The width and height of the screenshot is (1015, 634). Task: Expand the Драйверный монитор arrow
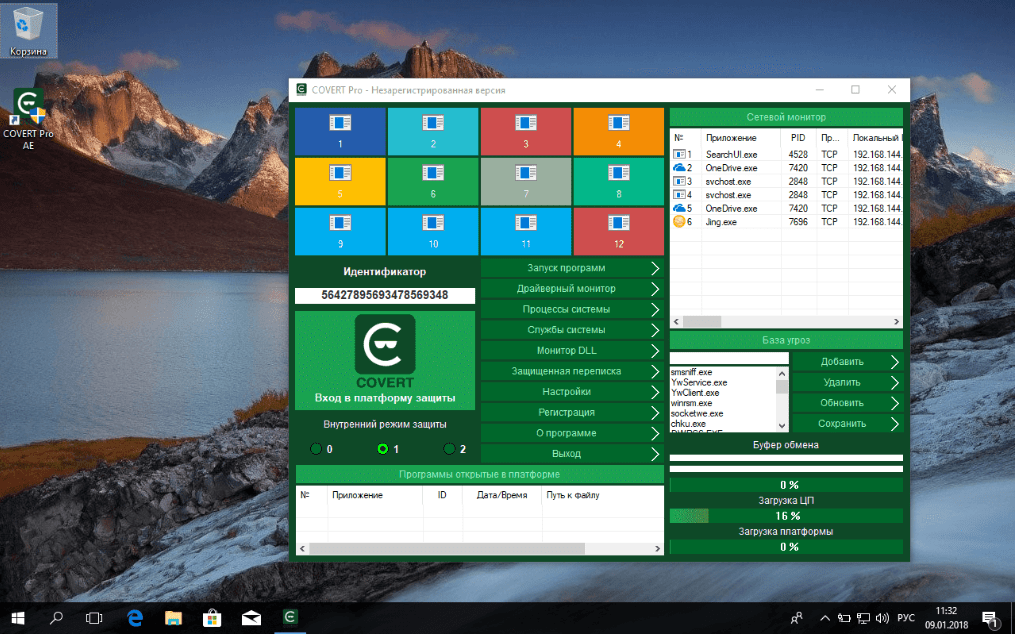pyautogui.click(x=654, y=289)
